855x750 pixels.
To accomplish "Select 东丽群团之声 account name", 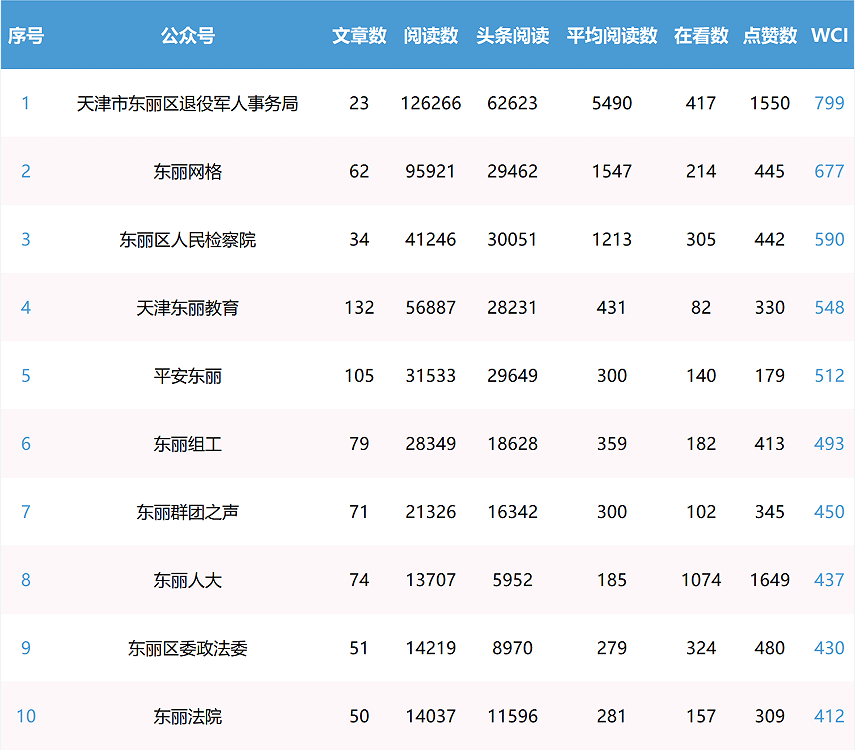I will [188, 513].
